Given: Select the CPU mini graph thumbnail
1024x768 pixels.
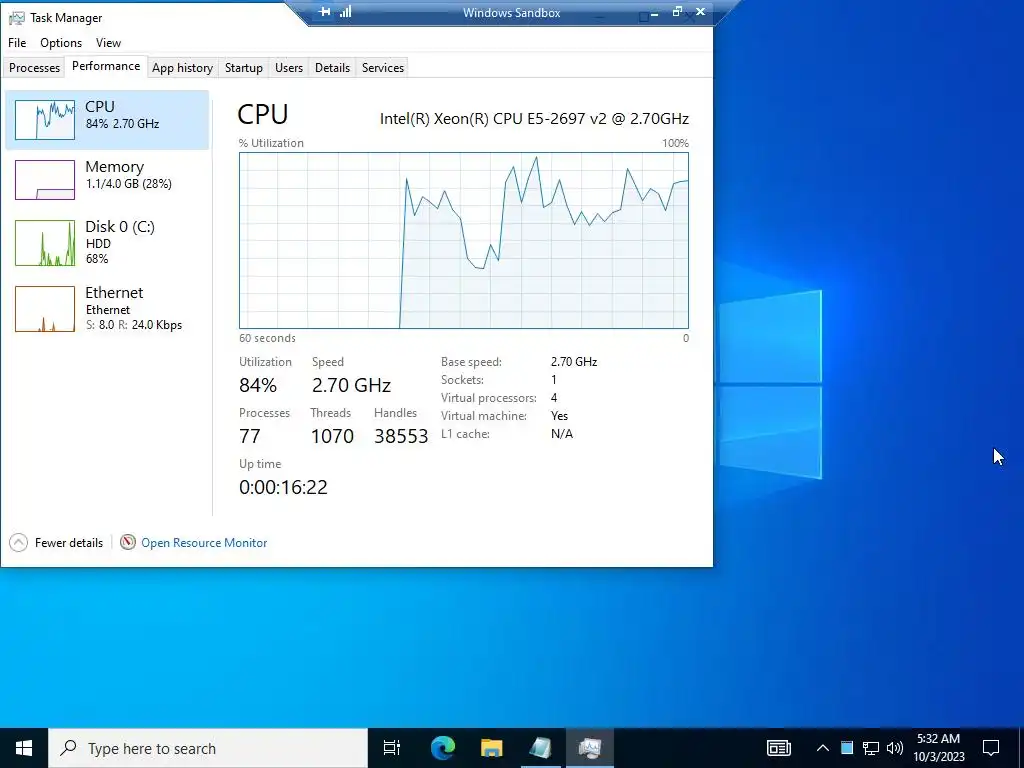Looking at the screenshot, I should [44, 120].
